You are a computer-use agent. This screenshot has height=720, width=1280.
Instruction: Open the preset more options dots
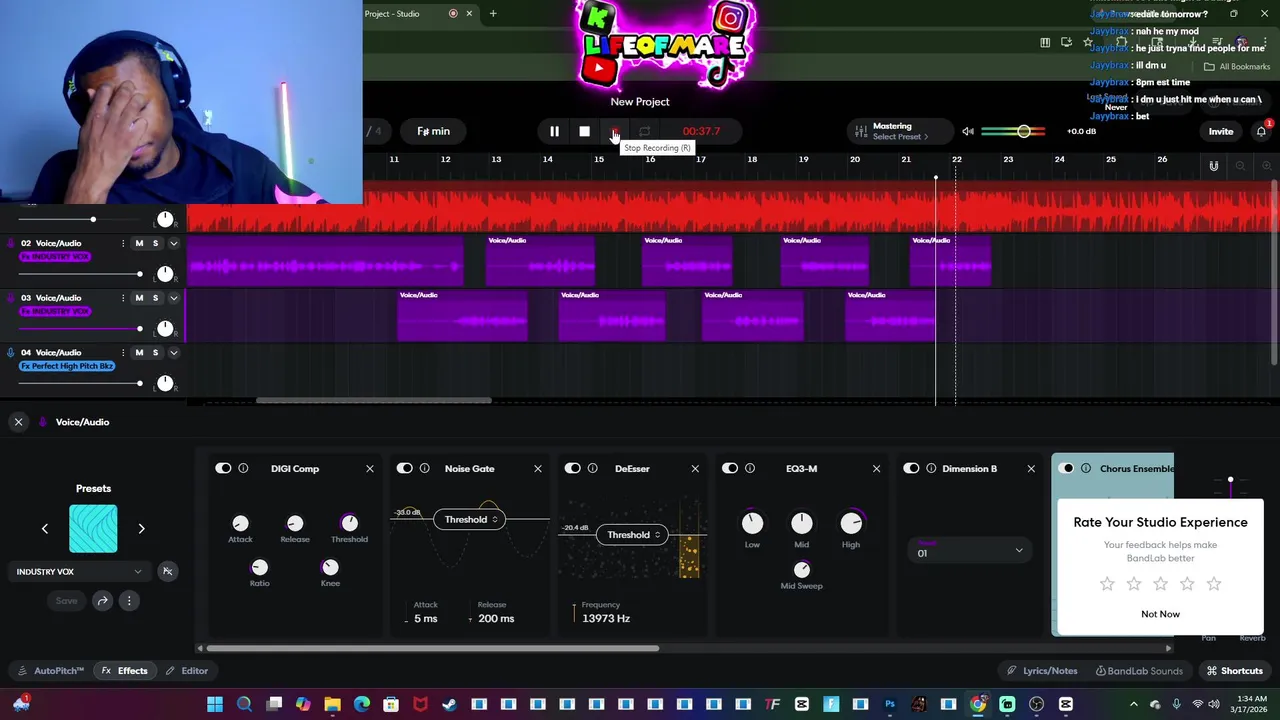pos(129,601)
